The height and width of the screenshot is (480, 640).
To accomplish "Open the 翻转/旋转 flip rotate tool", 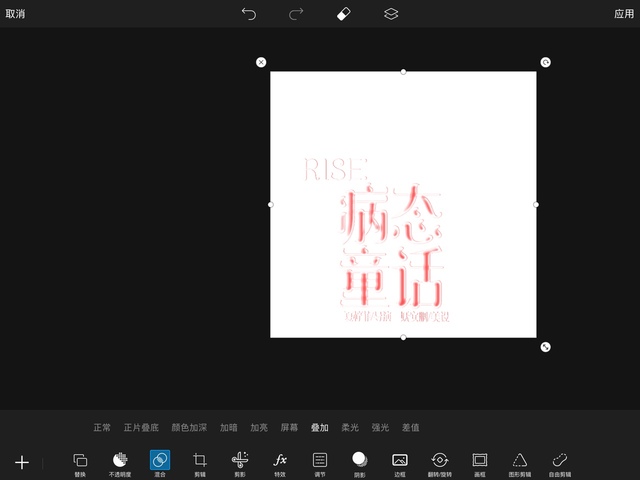I will point(439,460).
